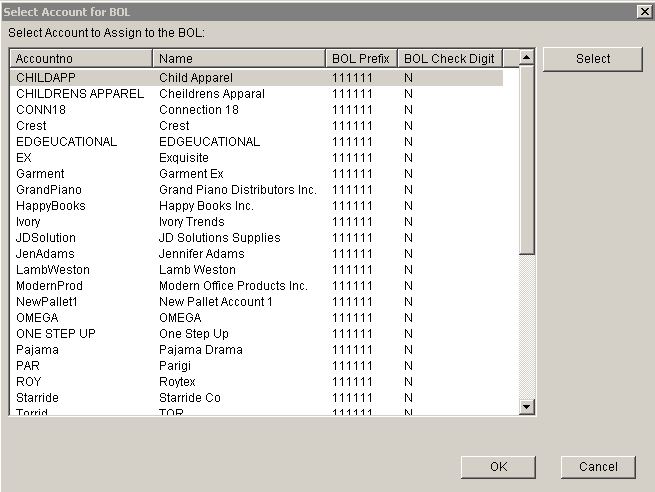
Task: Click the BOL Prefix column header
Action: coord(361,58)
